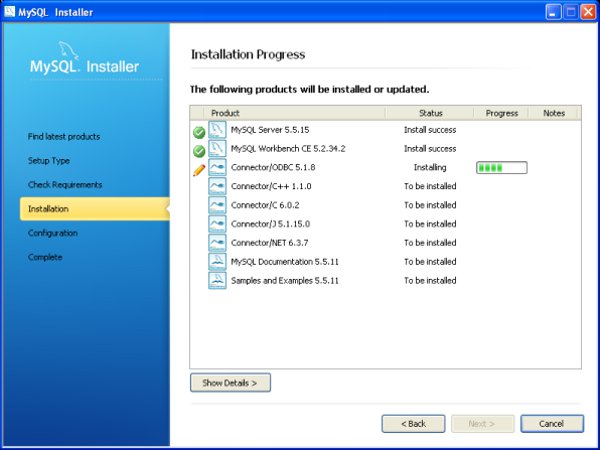
Task: Click the Connector/ODBC 5.1.8 product icon
Action: click(x=217, y=167)
